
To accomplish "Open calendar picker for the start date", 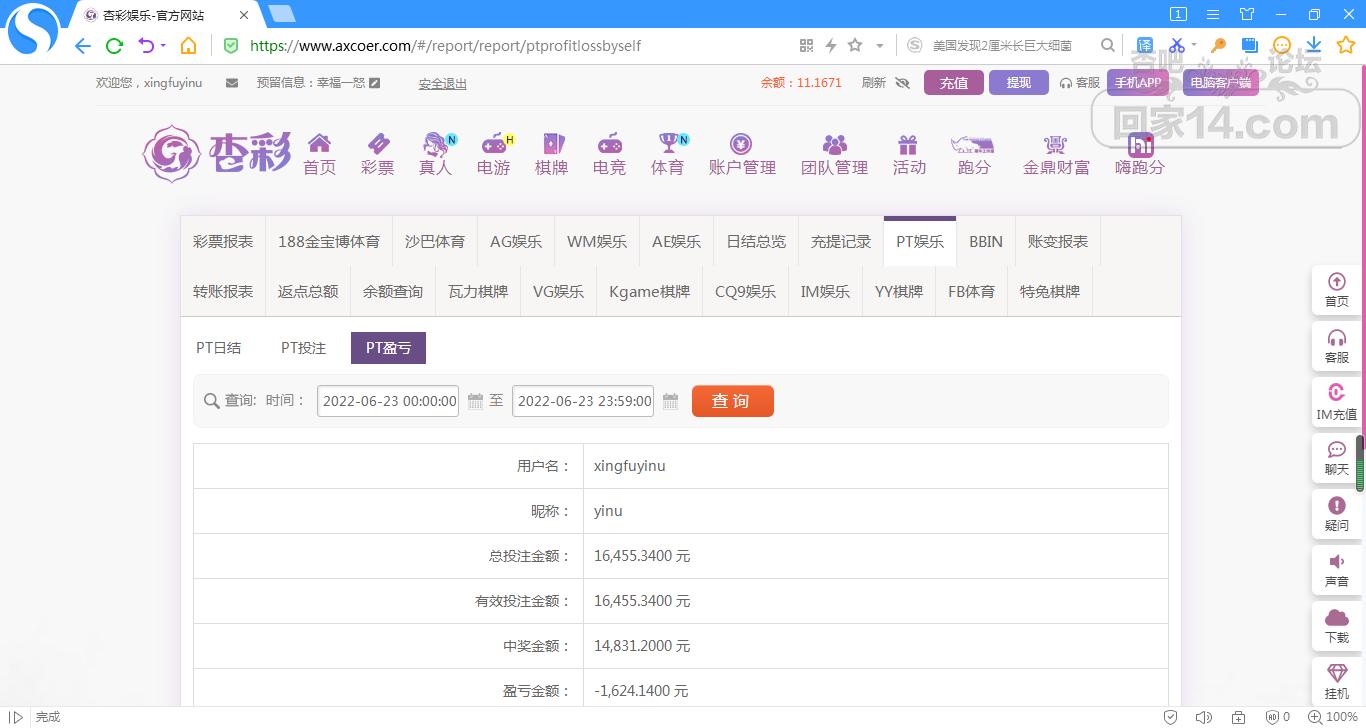I will pos(476,401).
